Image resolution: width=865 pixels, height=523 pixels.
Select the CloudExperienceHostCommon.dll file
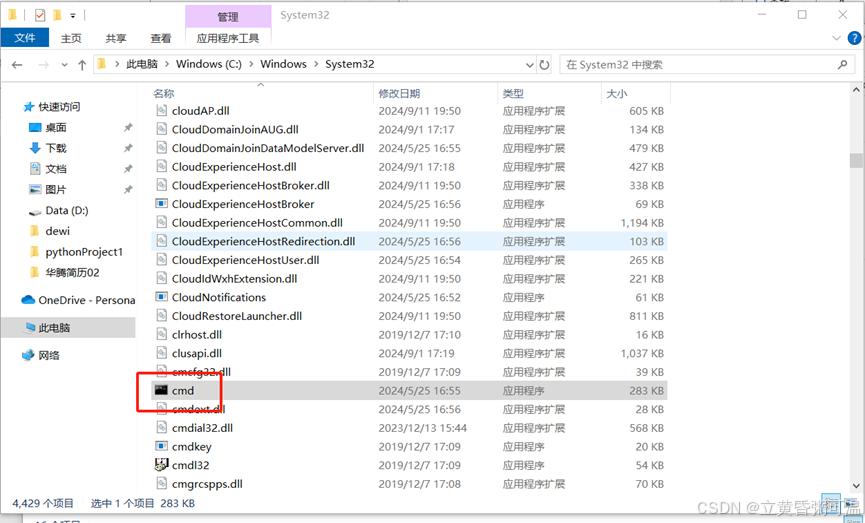click(409, 223)
